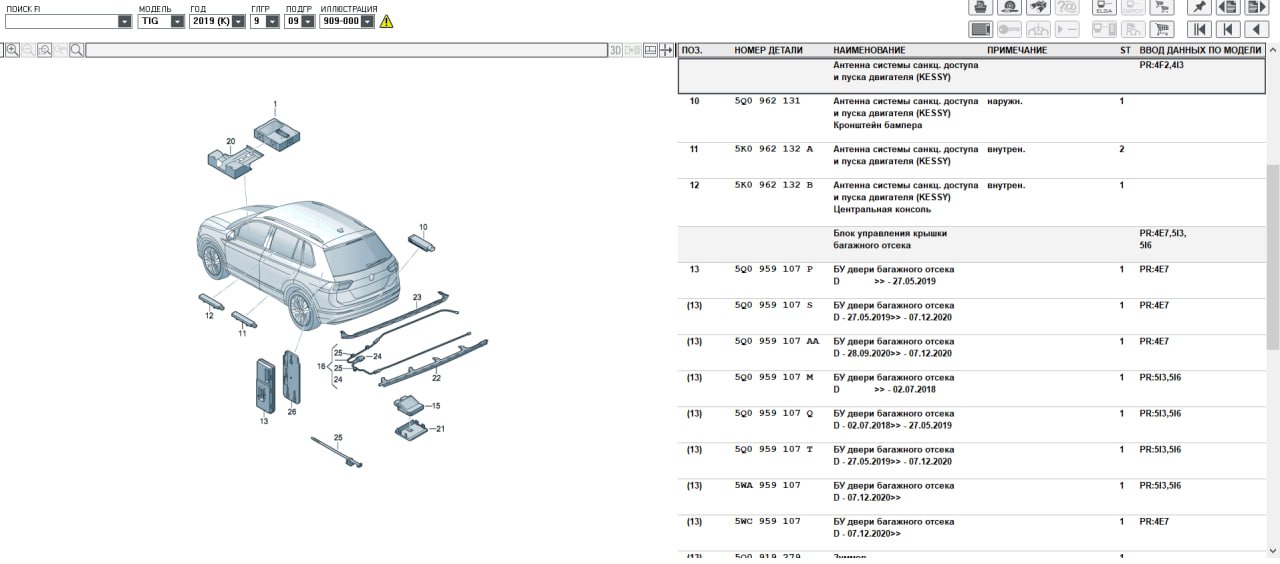Viewport: 1280px width, 564px height.
Task: Click the ПРИМЕЧАНИЕ column header
Action: [1017, 50]
